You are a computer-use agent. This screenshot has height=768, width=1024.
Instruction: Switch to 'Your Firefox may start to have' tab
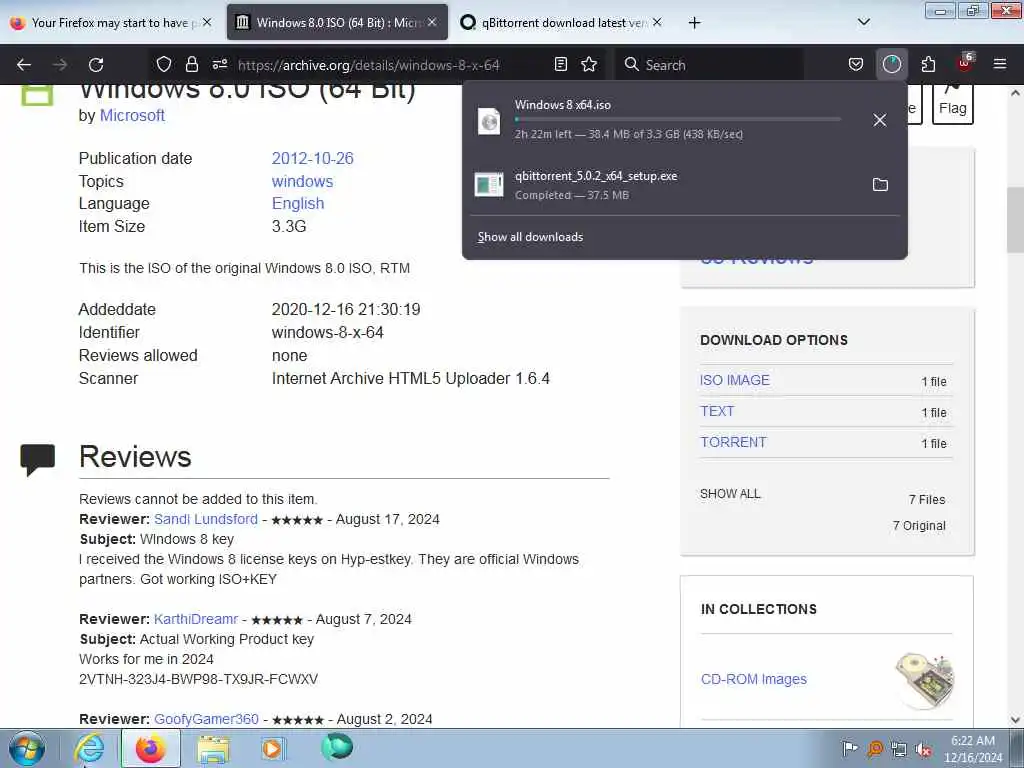pos(111,22)
